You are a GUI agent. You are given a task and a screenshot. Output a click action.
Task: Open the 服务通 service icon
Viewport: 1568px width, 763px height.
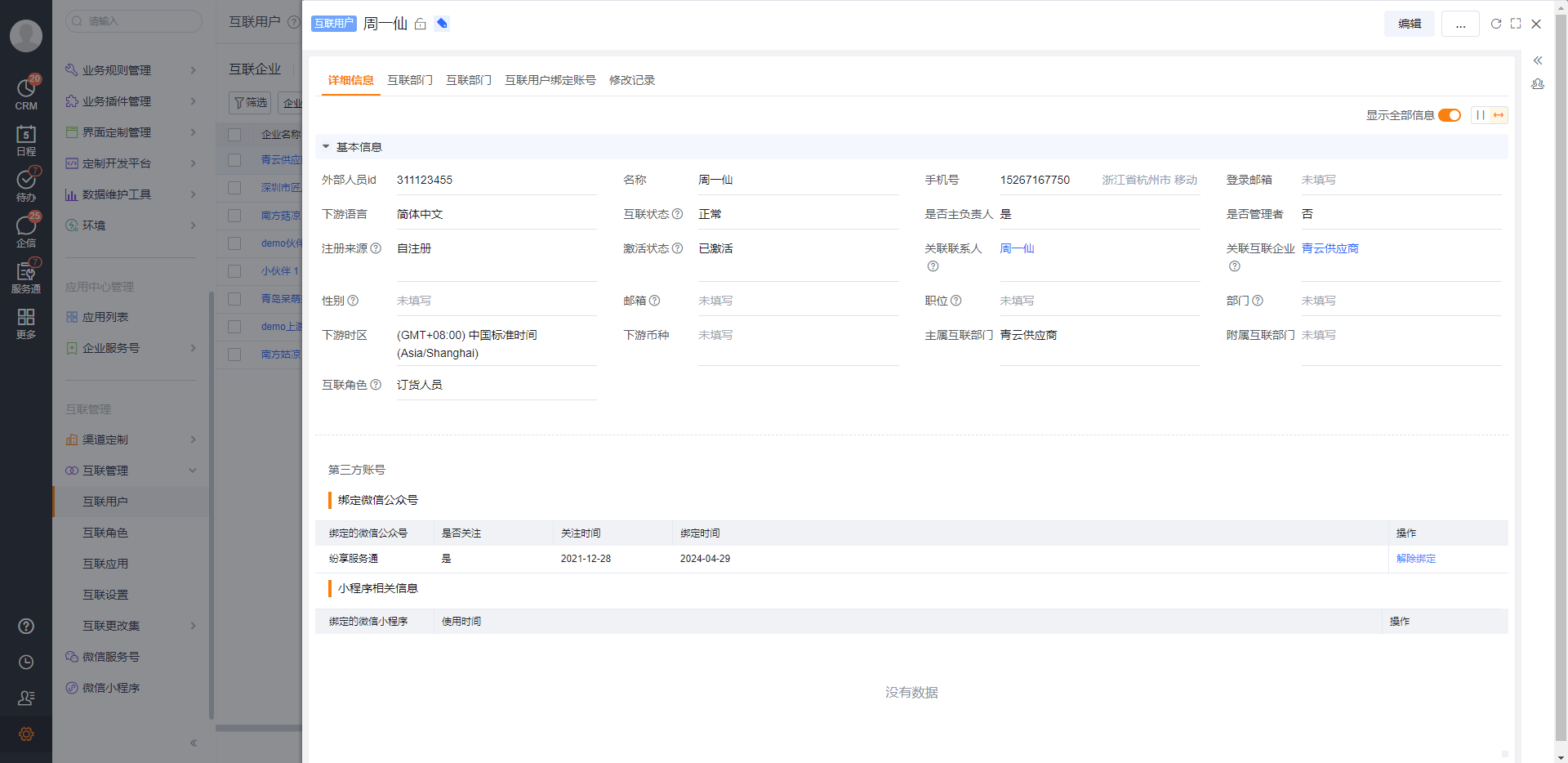(26, 276)
